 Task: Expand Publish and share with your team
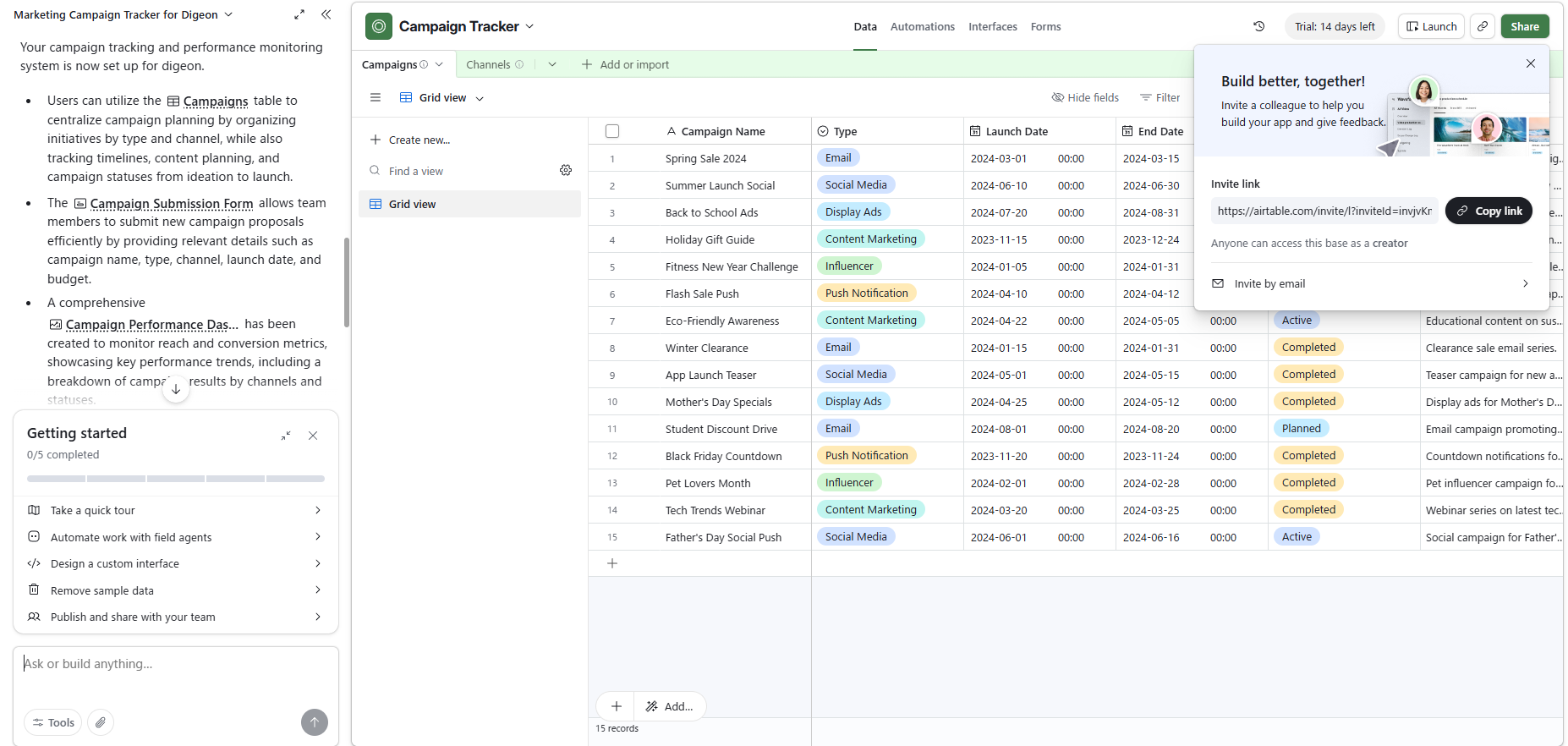pyautogui.click(x=176, y=617)
